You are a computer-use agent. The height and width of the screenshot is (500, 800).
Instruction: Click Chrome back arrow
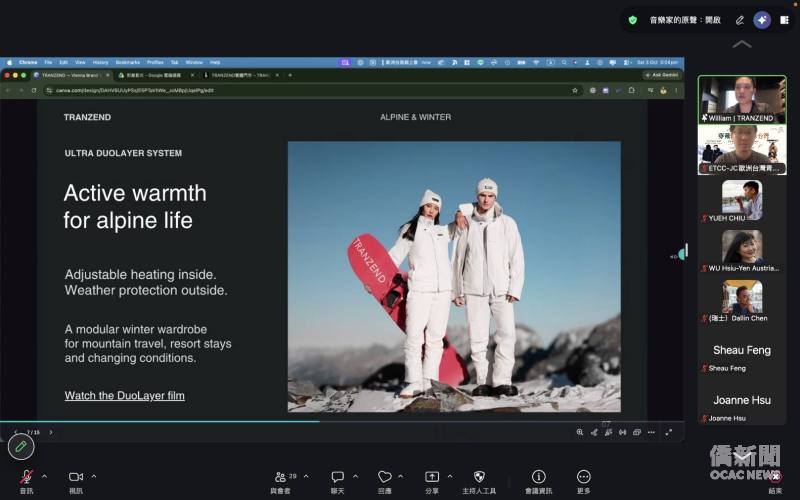click(8, 90)
